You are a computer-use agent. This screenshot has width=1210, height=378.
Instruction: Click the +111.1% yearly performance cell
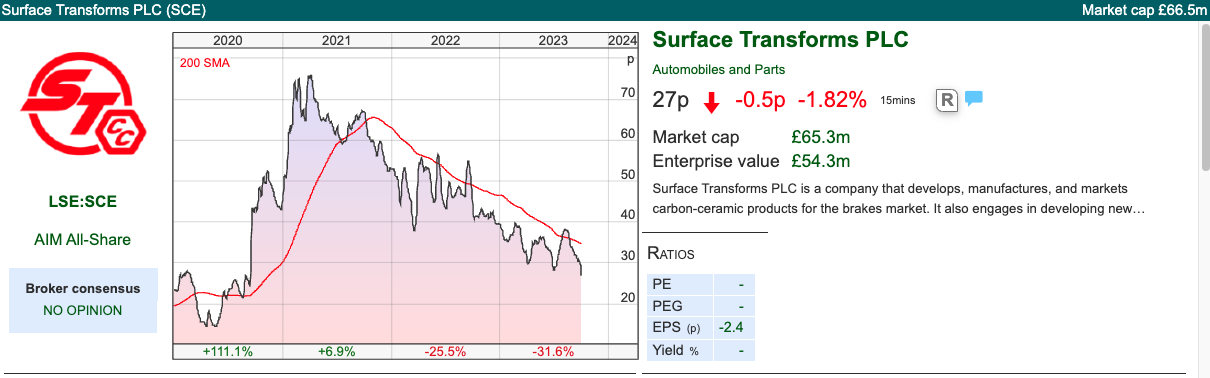(227, 351)
